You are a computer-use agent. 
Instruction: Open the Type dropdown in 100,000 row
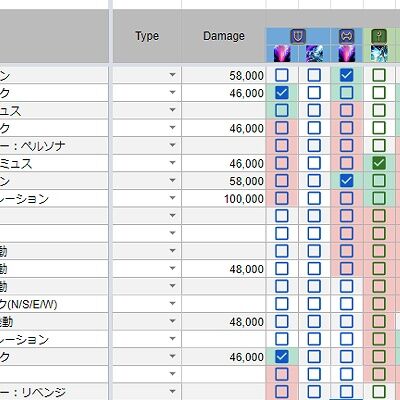pos(172,198)
